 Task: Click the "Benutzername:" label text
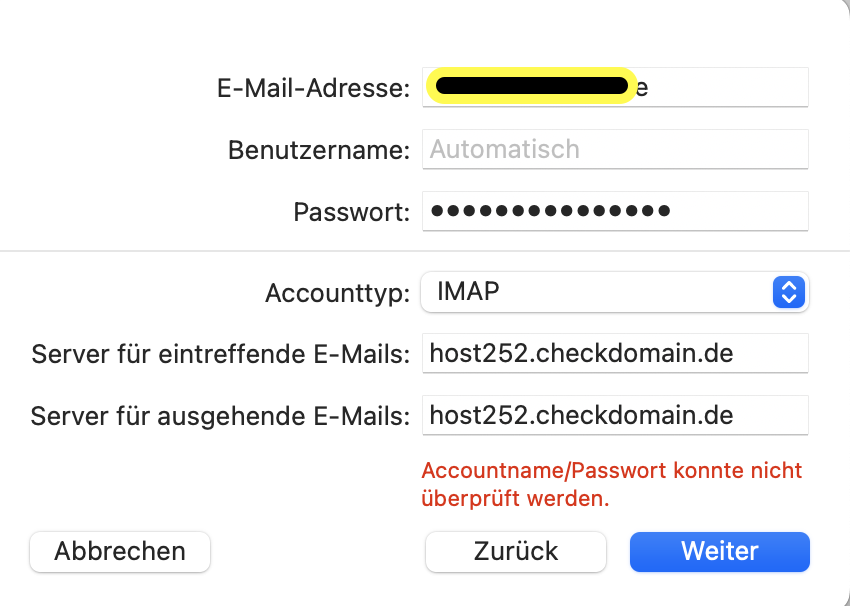click(x=319, y=150)
